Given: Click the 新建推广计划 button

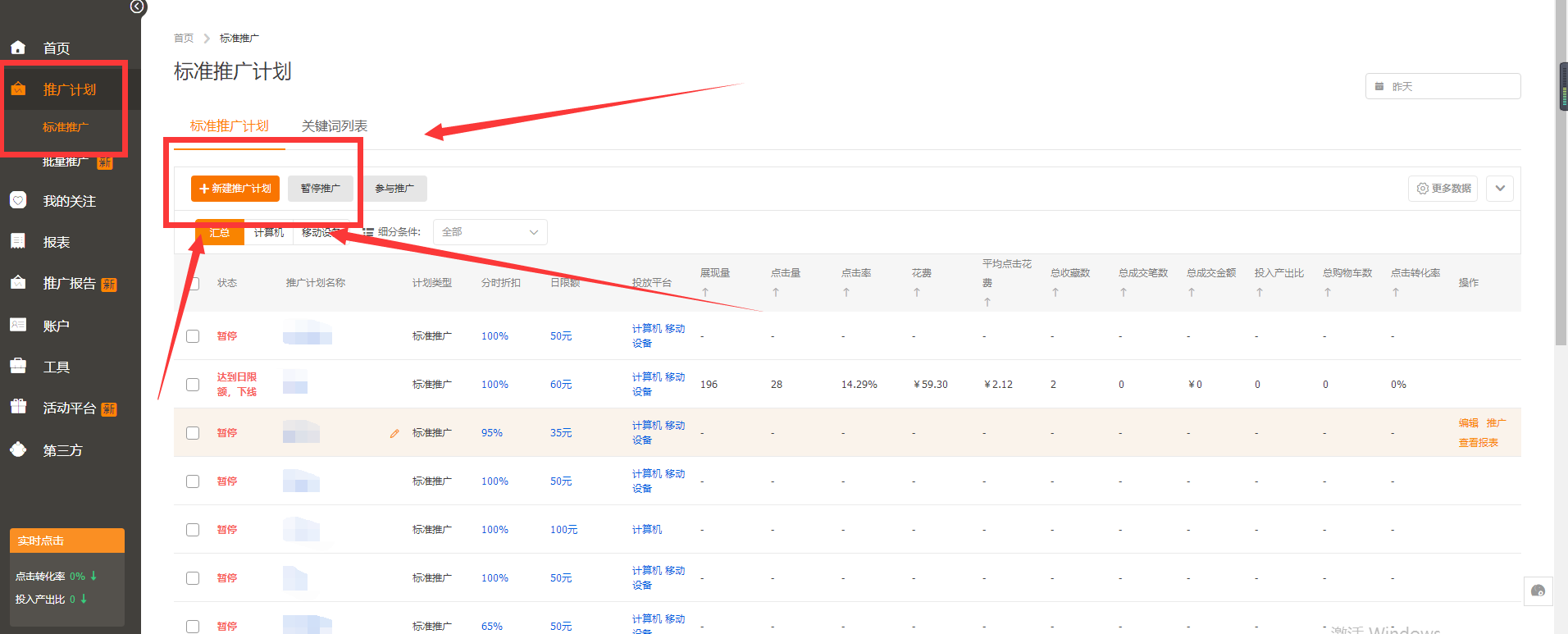Looking at the screenshot, I should point(235,189).
